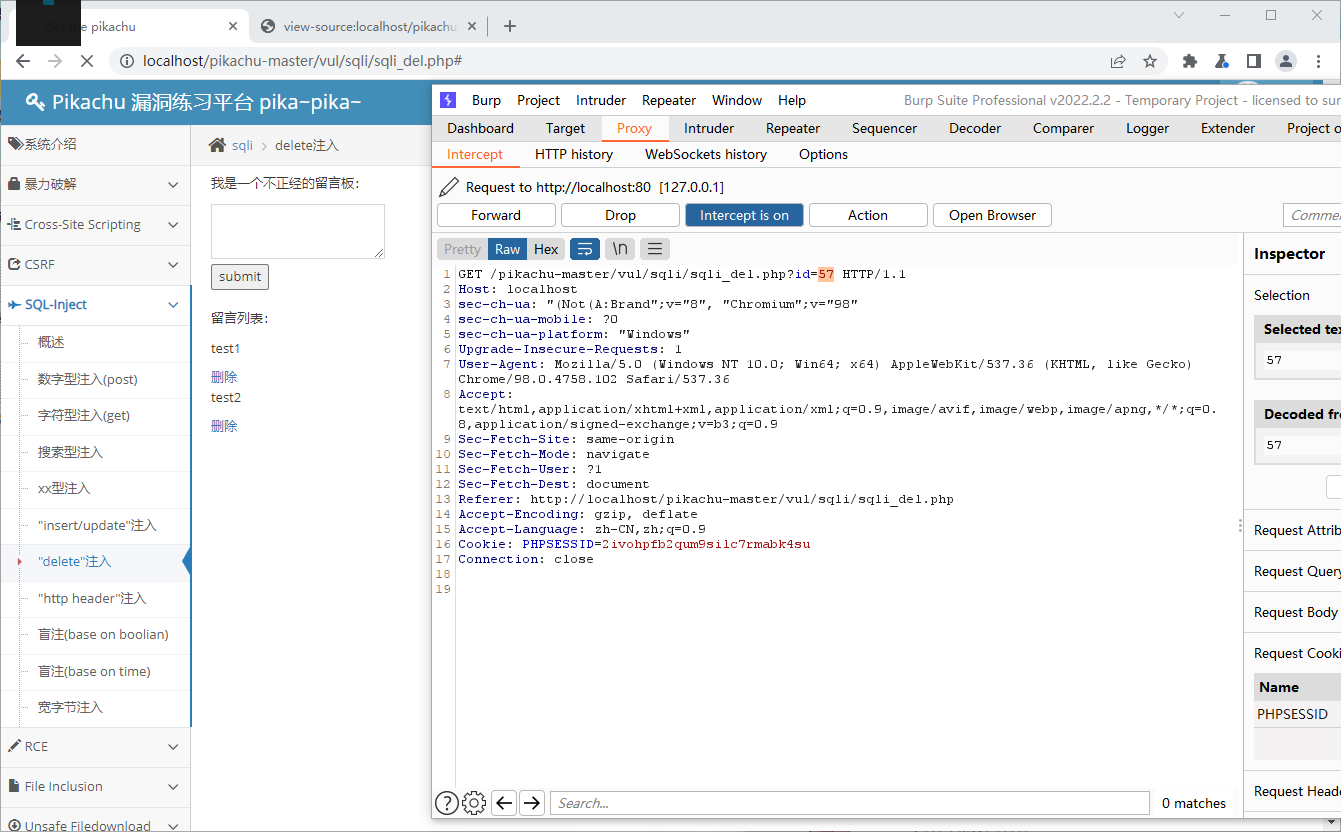Viewport: 1341px width, 832px height.
Task: Show non-printable characters \n button
Action: (620, 249)
